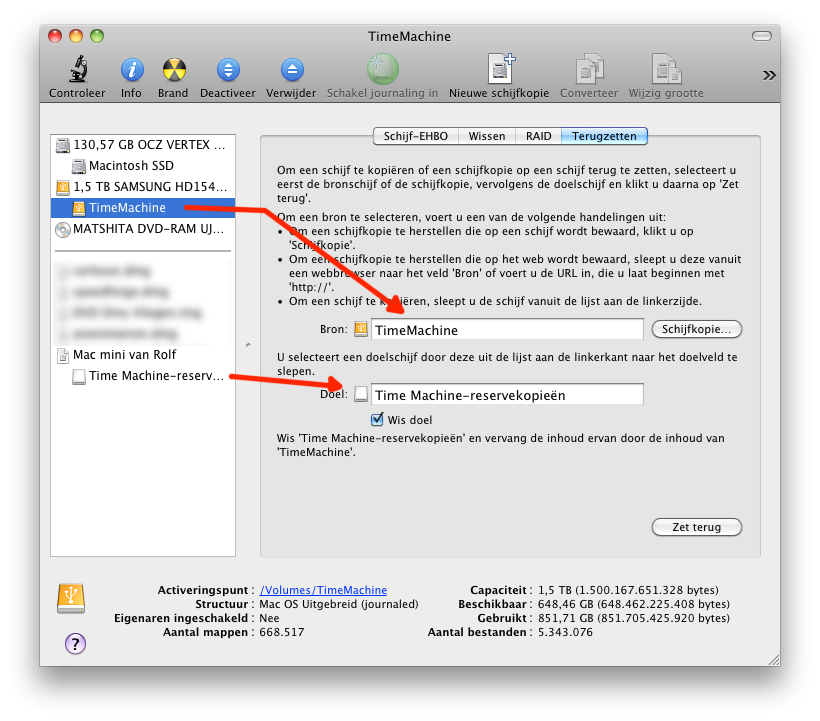Viewport: 820px width, 721px height.
Task: Expand the toolbar overflow chevron
Action: [x=769, y=75]
